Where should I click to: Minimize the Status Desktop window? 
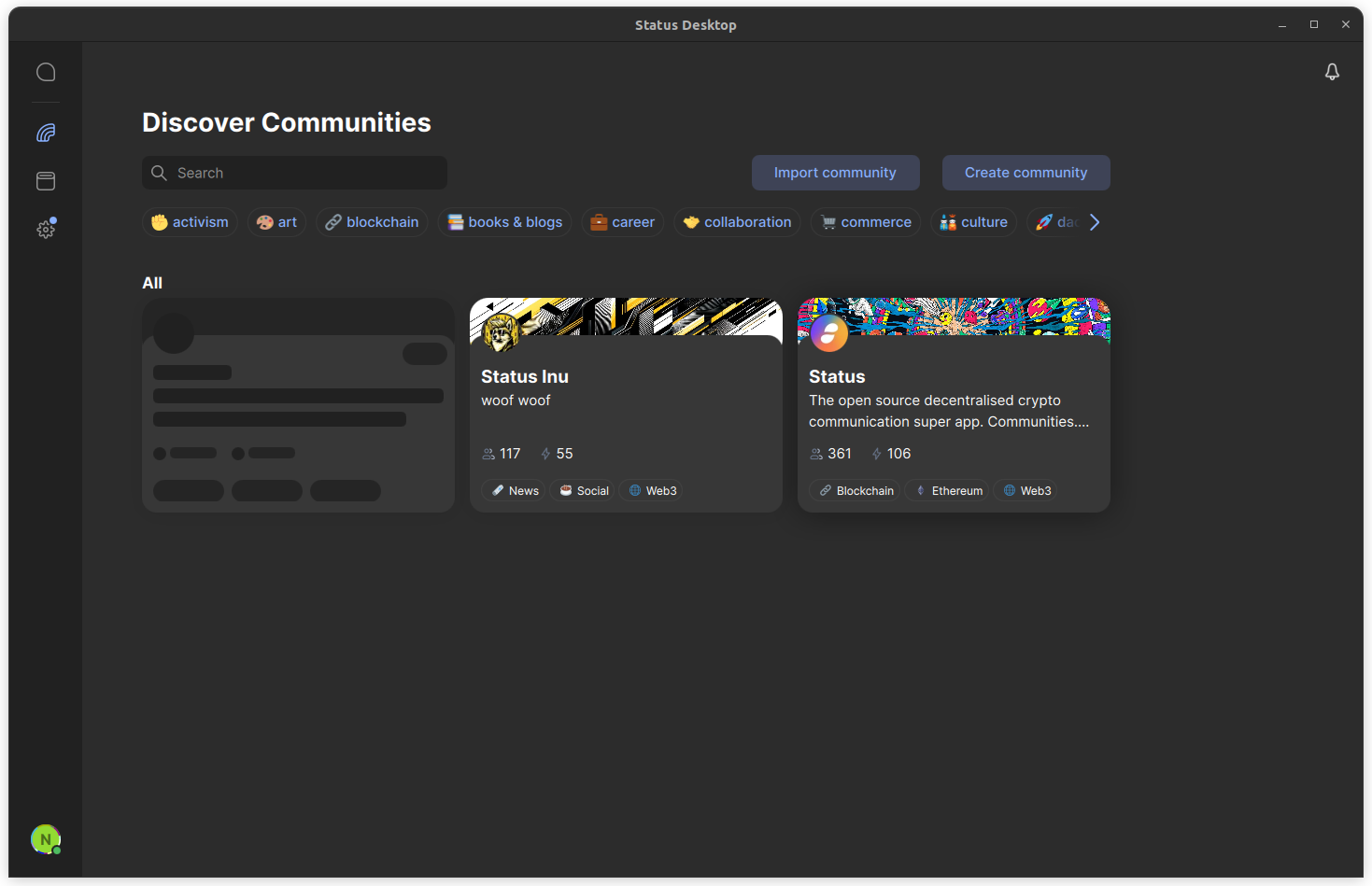1282,25
